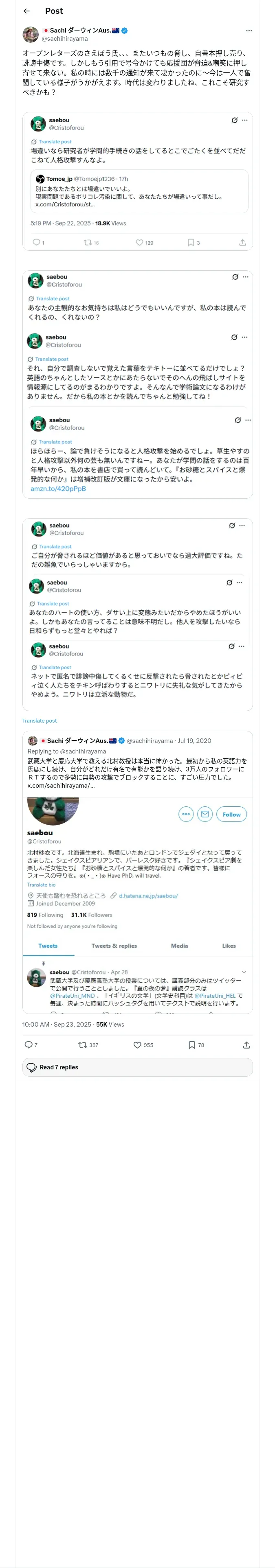Go back using the arrow icon

[x=26, y=11]
